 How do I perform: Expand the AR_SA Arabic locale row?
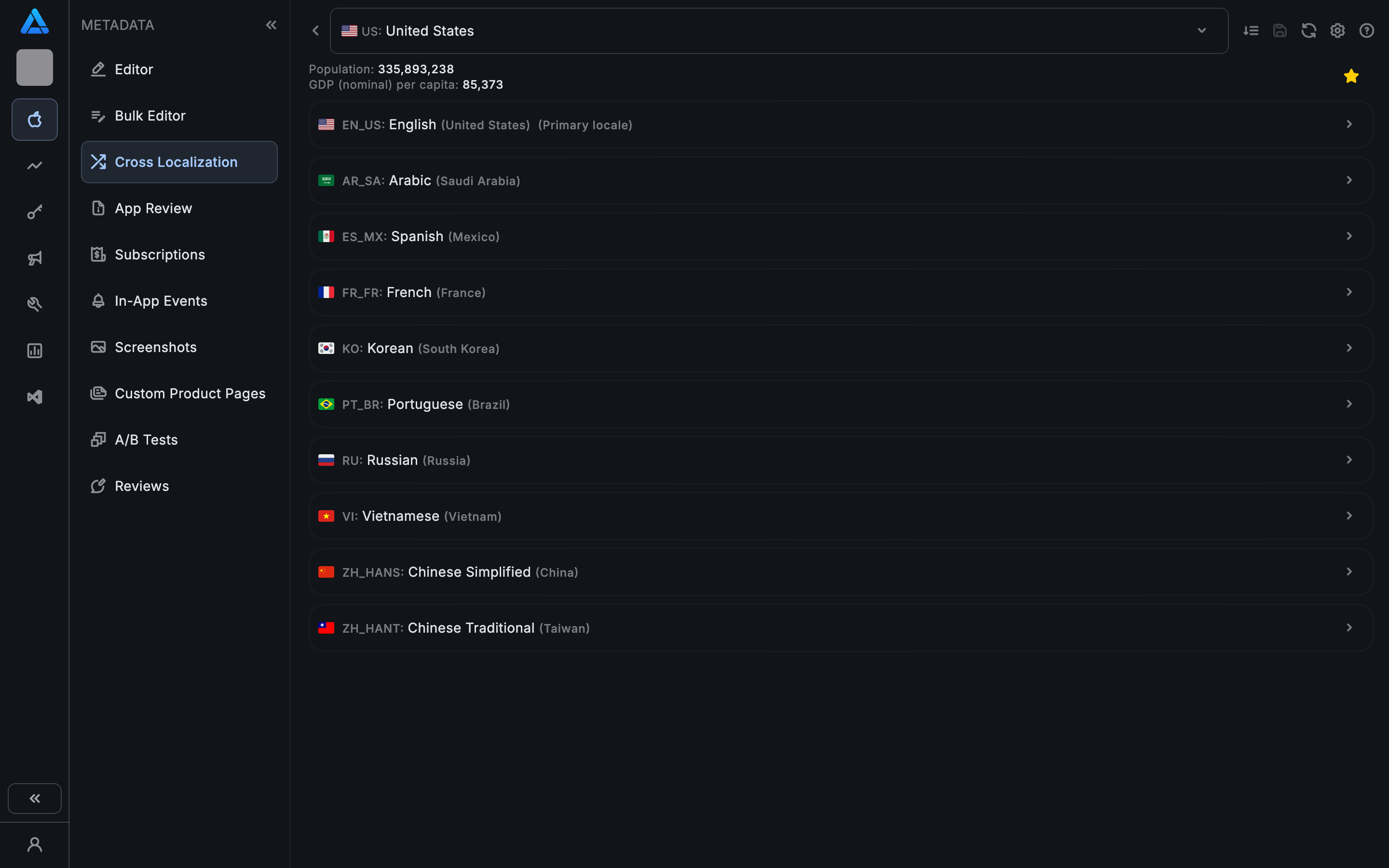(x=840, y=180)
